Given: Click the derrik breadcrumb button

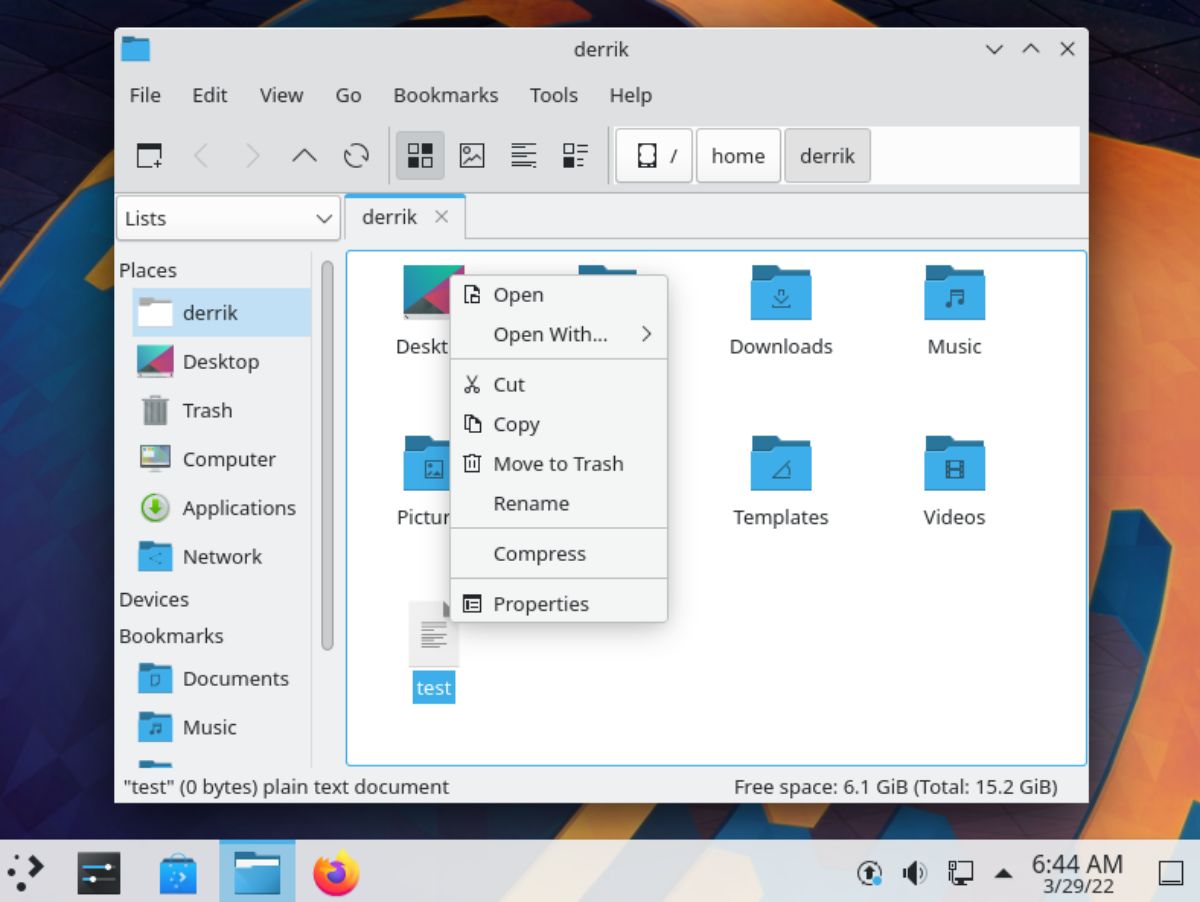Looking at the screenshot, I should click(x=827, y=155).
